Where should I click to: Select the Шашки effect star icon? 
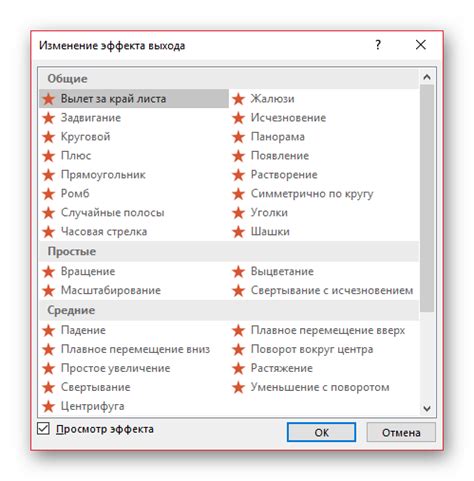coord(239,232)
